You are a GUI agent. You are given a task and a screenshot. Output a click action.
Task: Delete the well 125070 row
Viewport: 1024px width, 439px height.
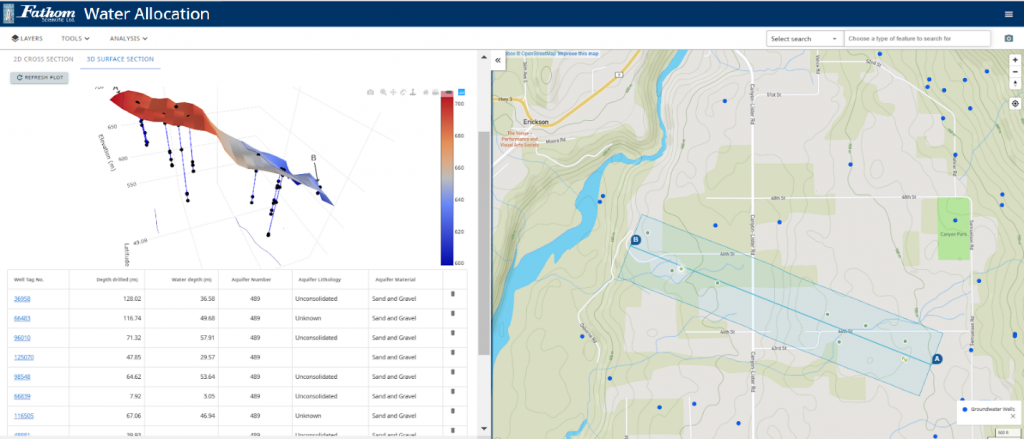(453, 353)
